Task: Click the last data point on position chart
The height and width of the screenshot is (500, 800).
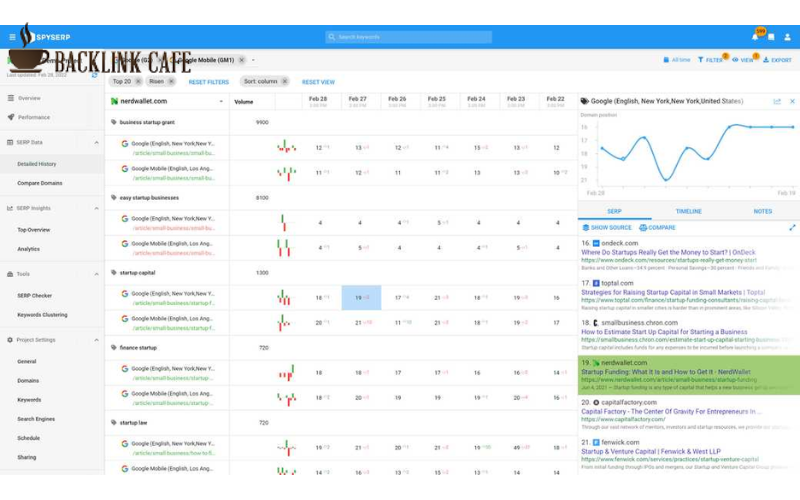Action: coord(793,127)
